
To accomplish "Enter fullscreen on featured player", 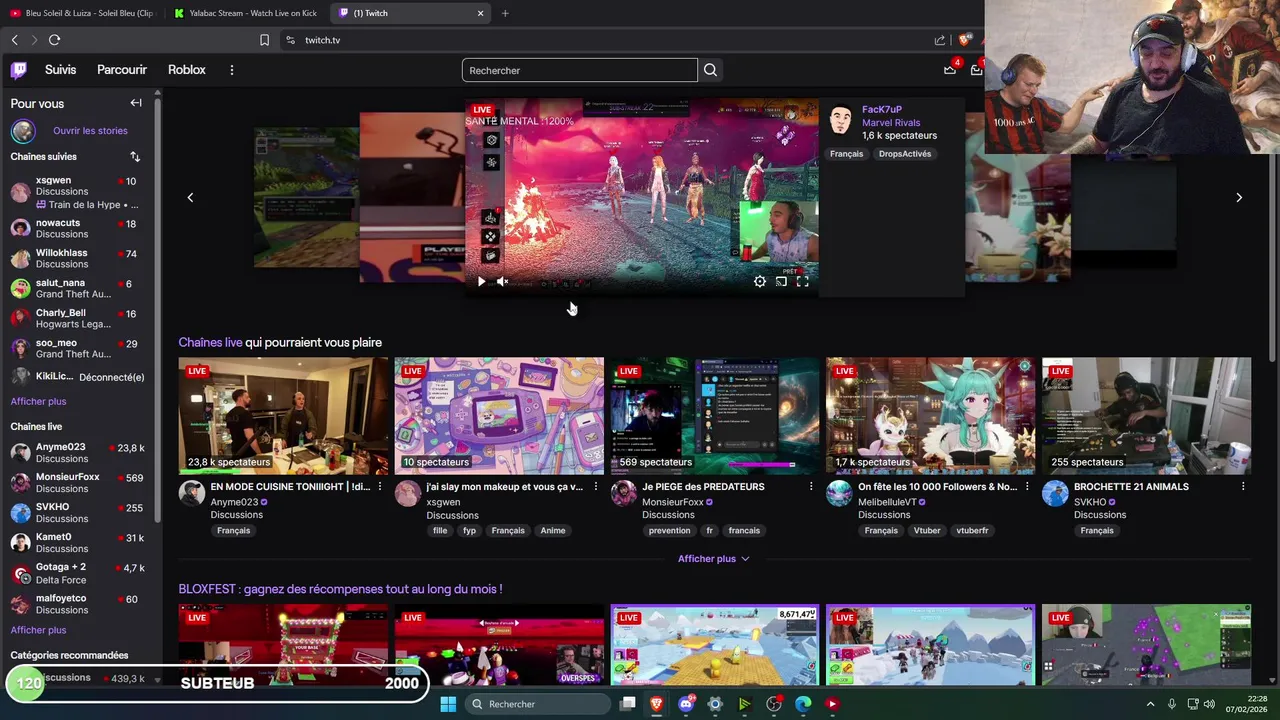I will point(802,282).
